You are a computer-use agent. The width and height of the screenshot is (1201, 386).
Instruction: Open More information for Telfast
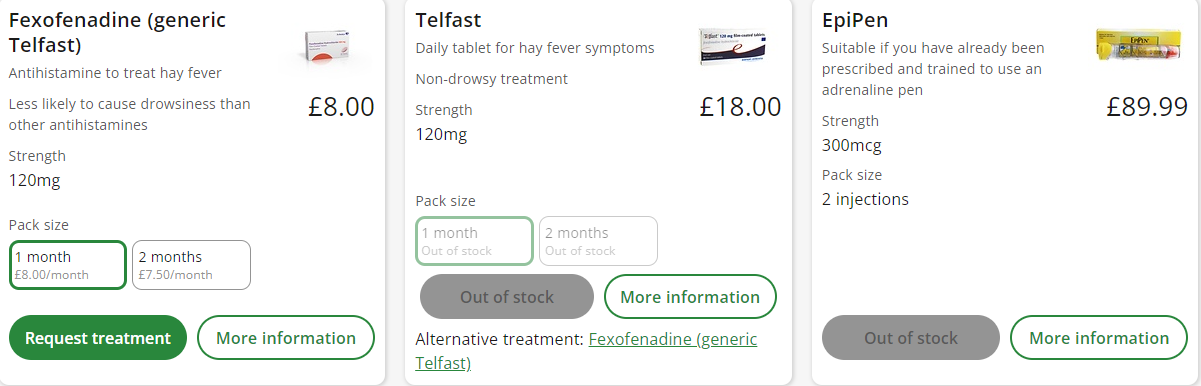[x=690, y=297]
